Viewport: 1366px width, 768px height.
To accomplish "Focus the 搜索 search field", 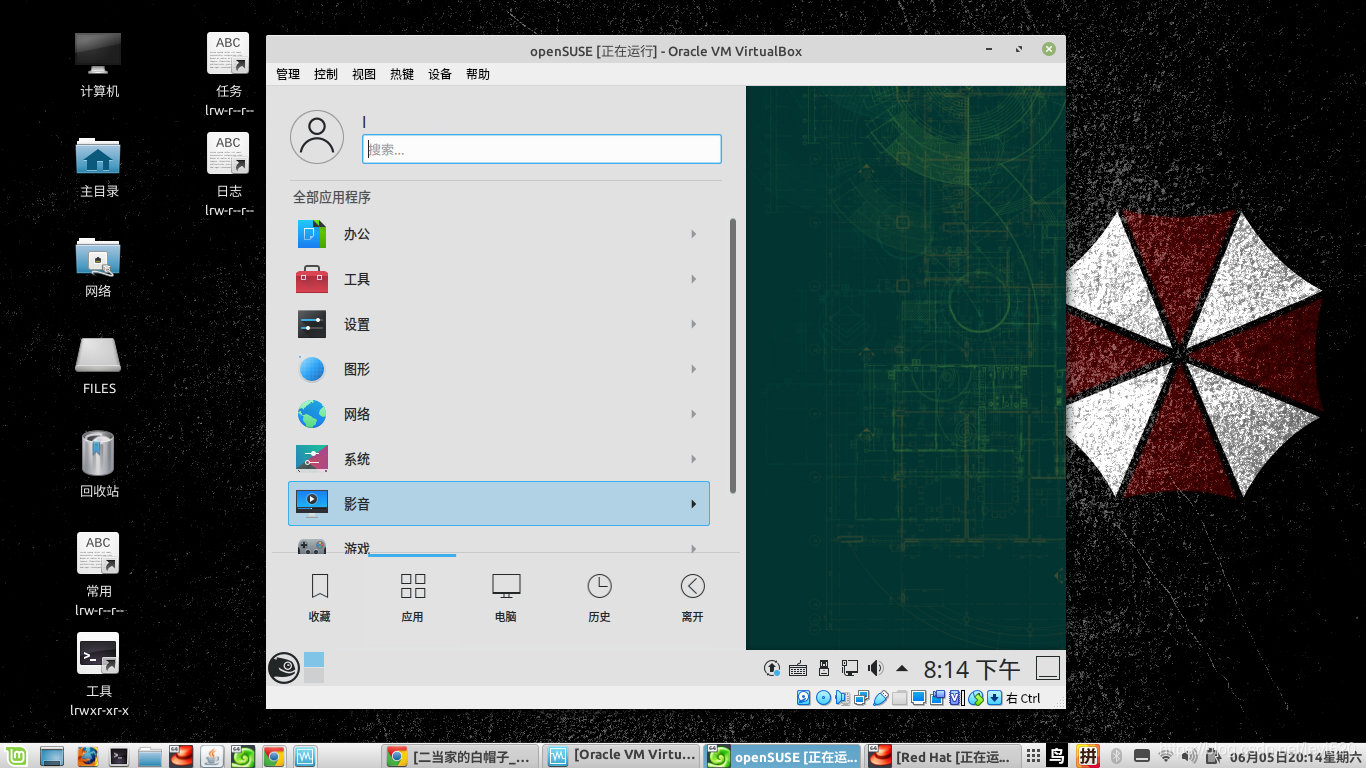I will click(x=542, y=149).
